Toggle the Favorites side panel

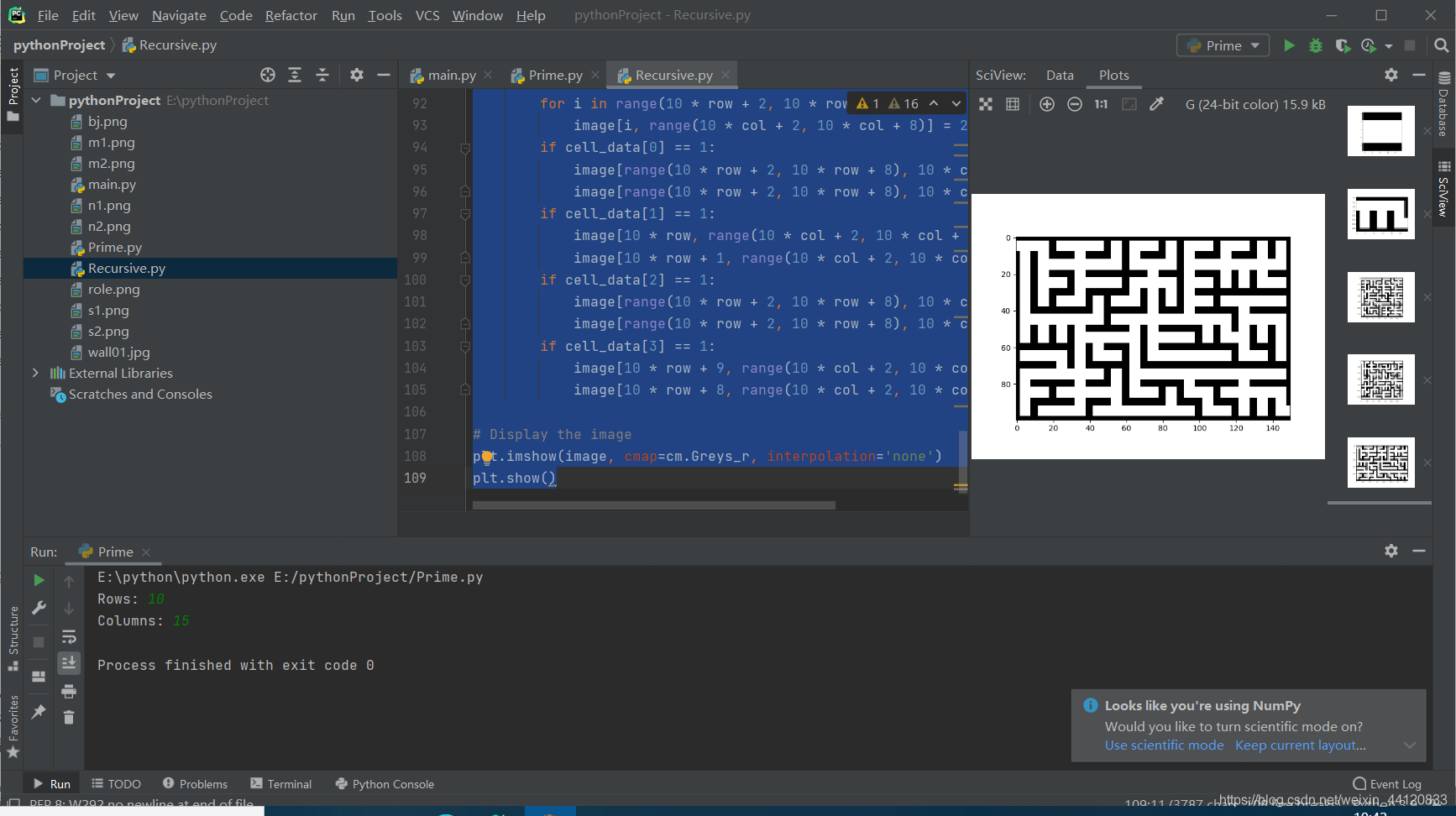pos(13,726)
